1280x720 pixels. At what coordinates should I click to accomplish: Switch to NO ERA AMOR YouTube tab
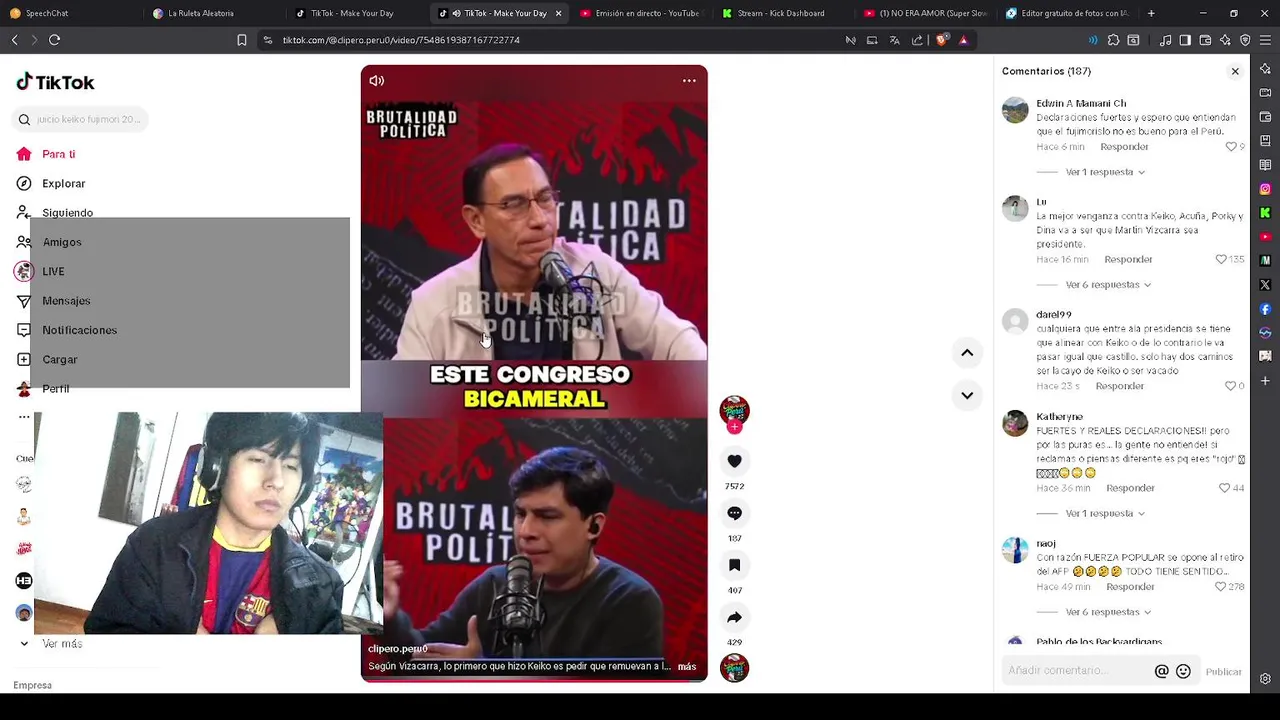pyautogui.click(x=925, y=13)
